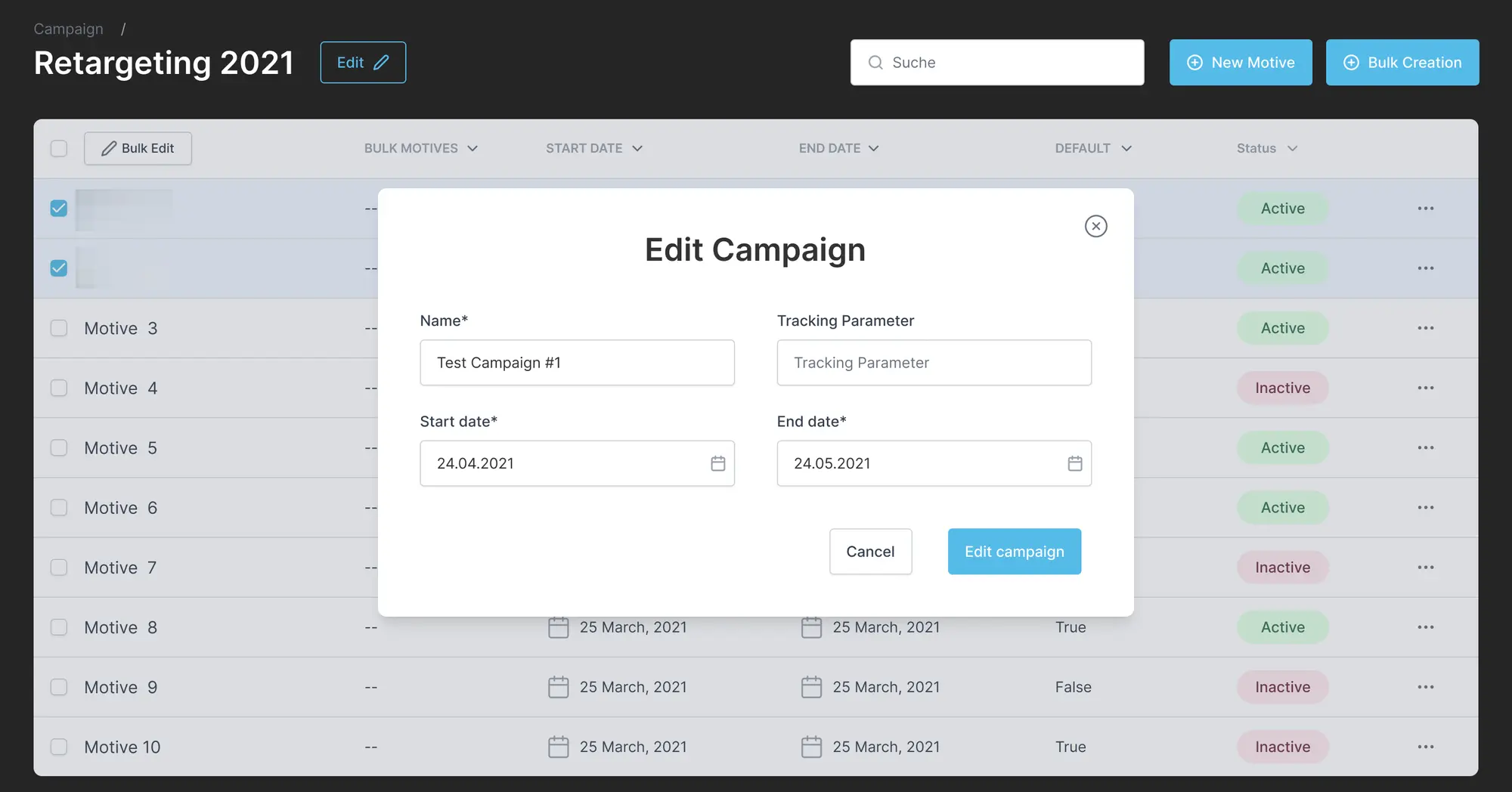Viewport: 1512px width, 792px height.
Task: Click Cancel in the Edit Campaign dialog
Action: pos(870,551)
